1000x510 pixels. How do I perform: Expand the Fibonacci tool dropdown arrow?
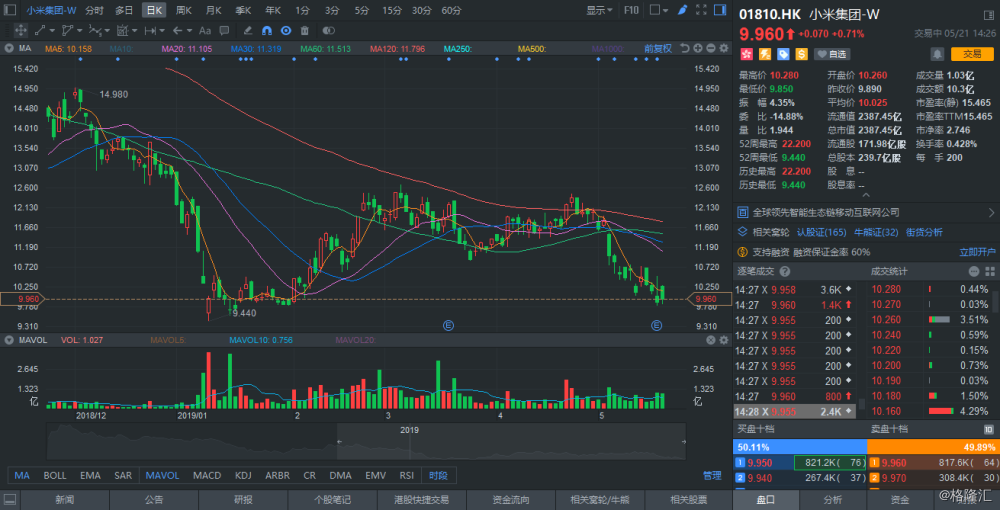click(135, 30)
